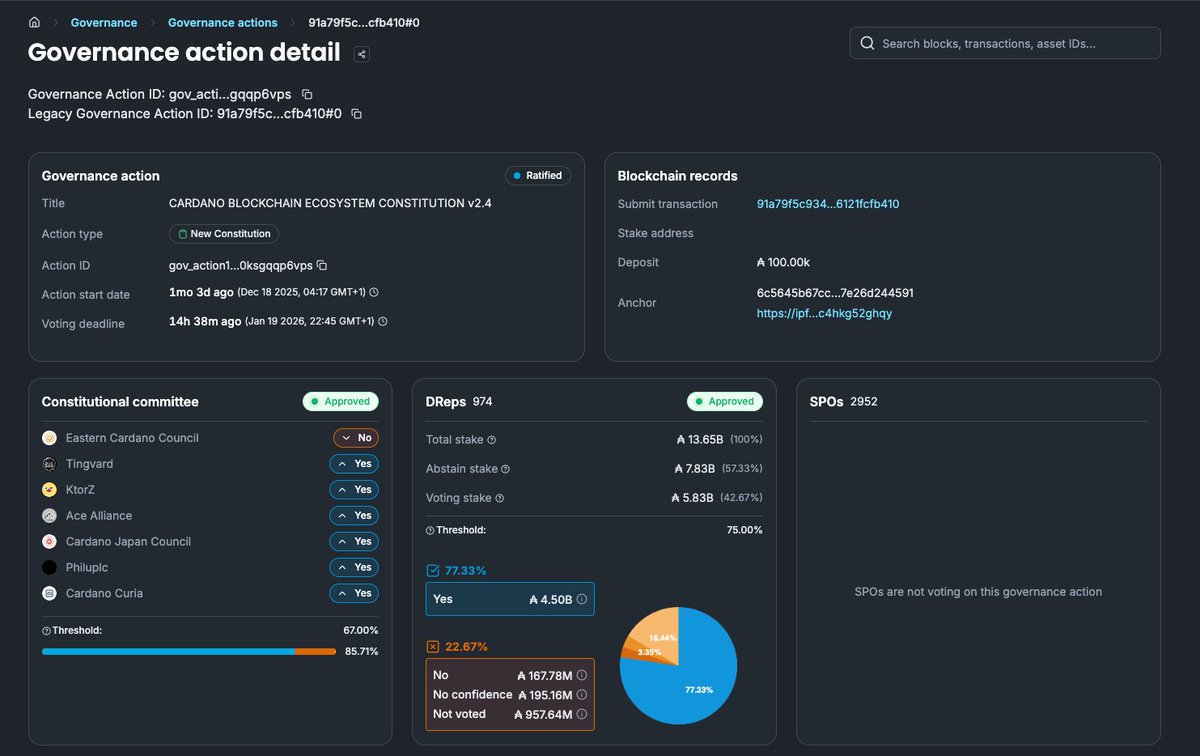Click info icon in Yes ₳4.50B row
Screen dimensions: 1200x756
pyautogui.click(x=582, y=600)
